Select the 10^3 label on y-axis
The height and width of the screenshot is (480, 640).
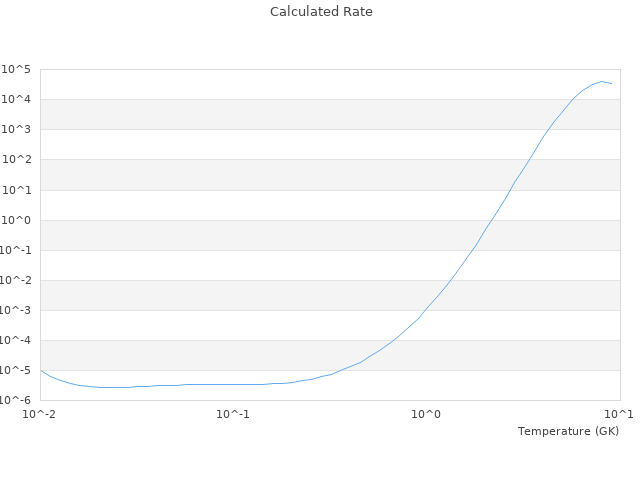pyautogui.click(x=16, y=129)
